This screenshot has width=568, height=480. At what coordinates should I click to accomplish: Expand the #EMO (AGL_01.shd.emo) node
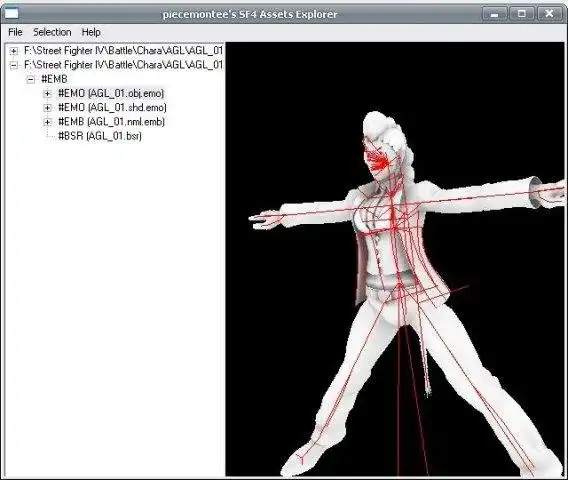(x=47, y=108)
